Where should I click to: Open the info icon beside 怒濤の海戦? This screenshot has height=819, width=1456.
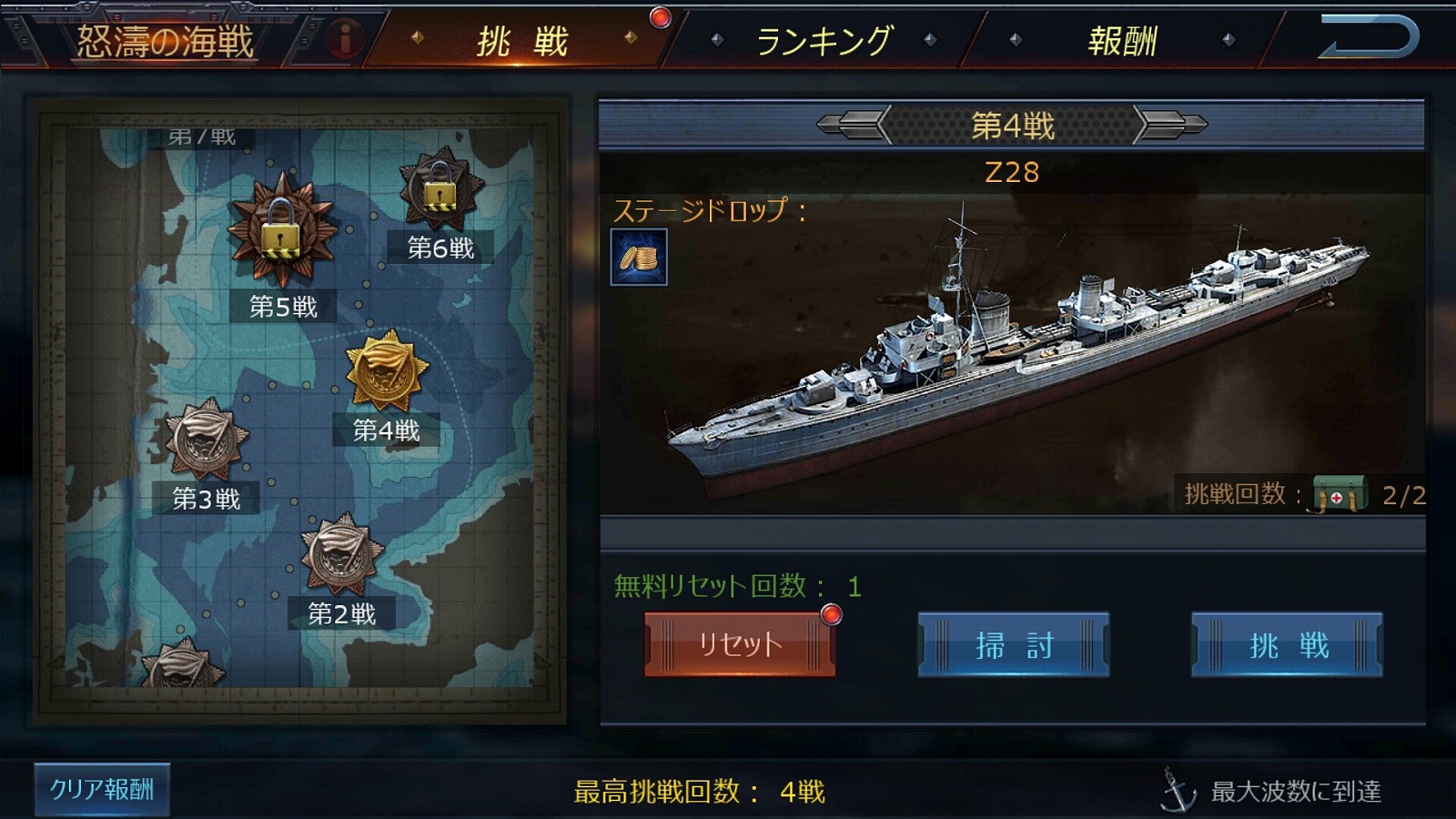(x=345, y=38)
